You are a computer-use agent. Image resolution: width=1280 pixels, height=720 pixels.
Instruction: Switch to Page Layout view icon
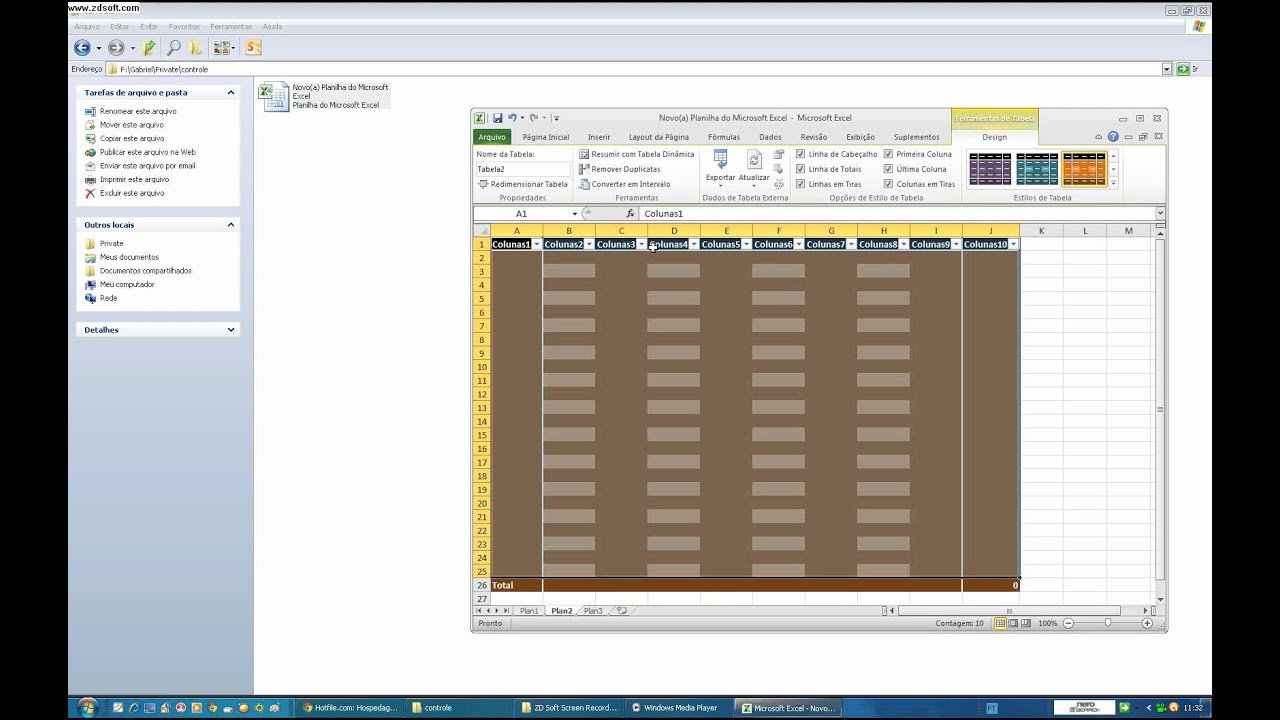coord(1012,623)
